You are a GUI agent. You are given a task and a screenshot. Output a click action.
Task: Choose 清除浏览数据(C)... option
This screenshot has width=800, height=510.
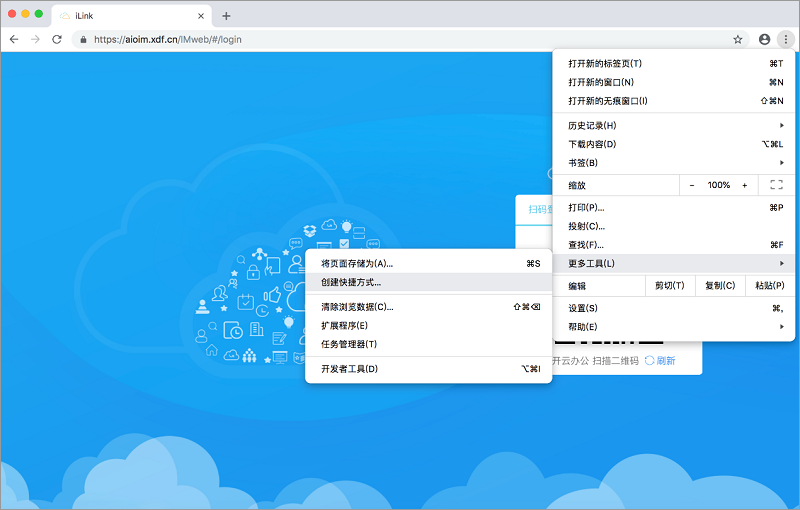click(357, 307)
